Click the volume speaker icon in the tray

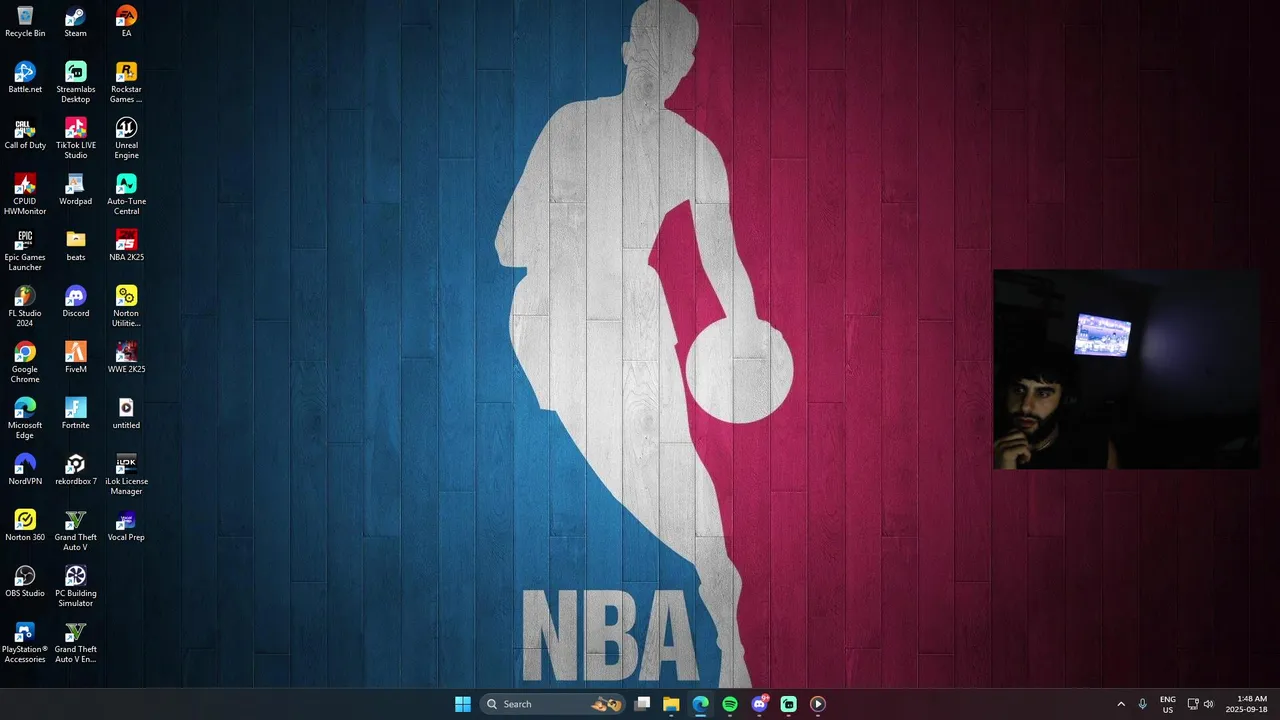click(x=1208, y=704)
